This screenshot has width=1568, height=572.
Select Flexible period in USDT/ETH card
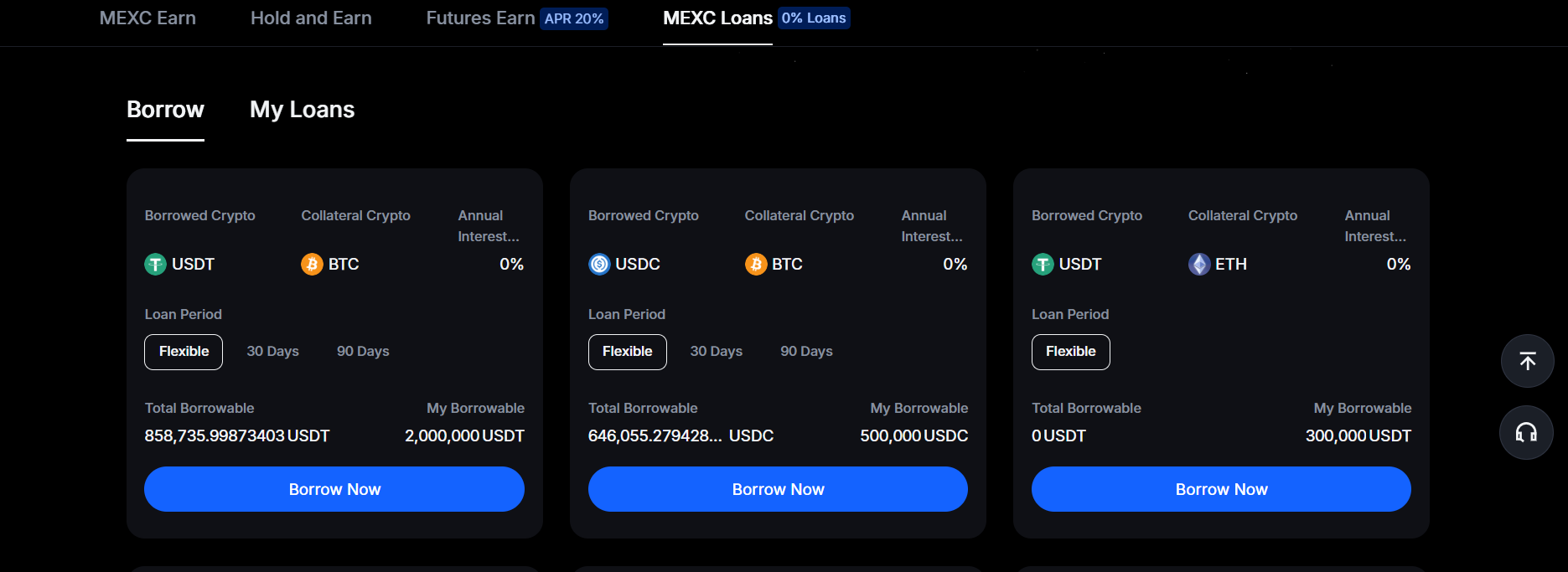(1070, 352)
